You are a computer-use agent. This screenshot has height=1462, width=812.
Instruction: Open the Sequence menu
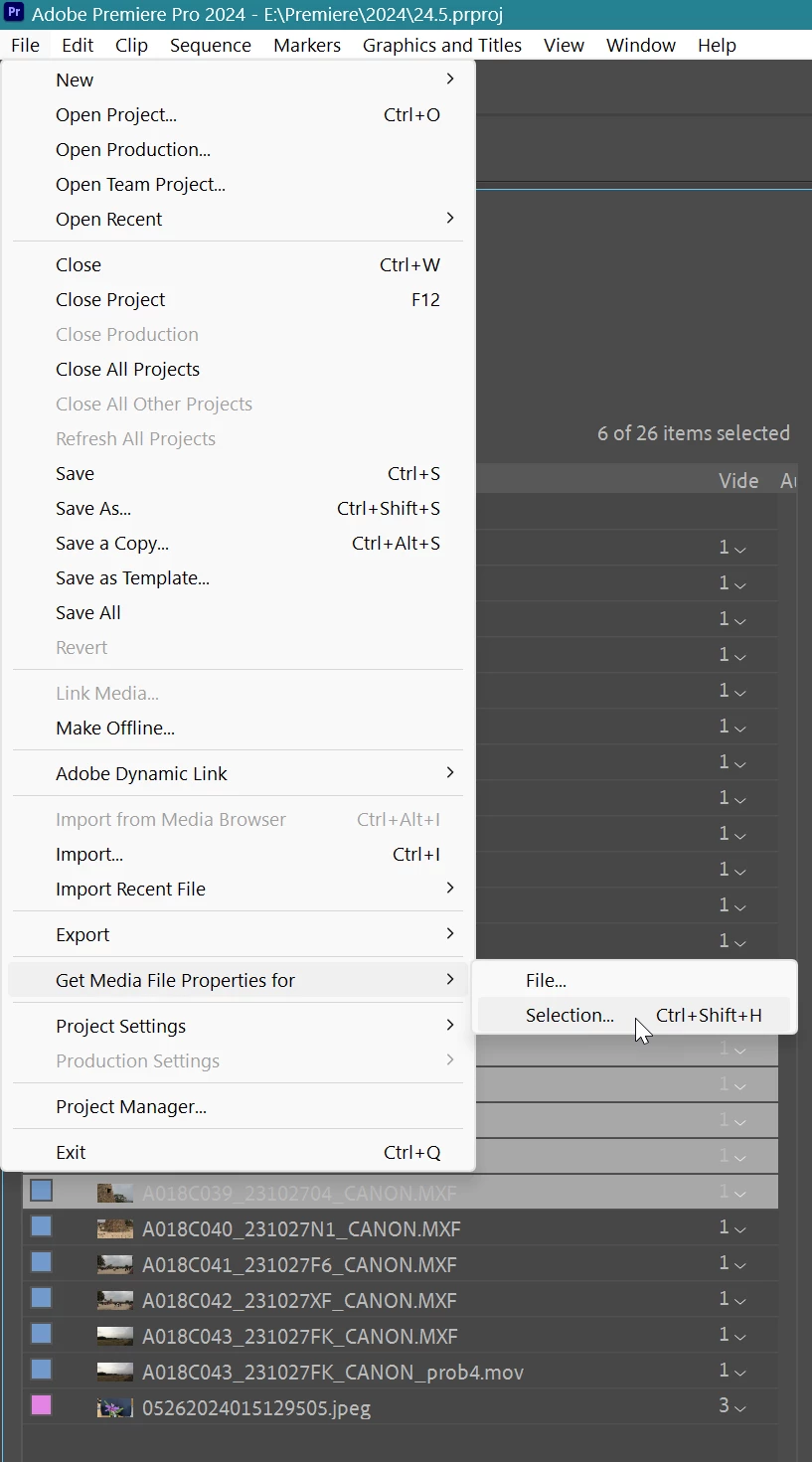[211, 46]
